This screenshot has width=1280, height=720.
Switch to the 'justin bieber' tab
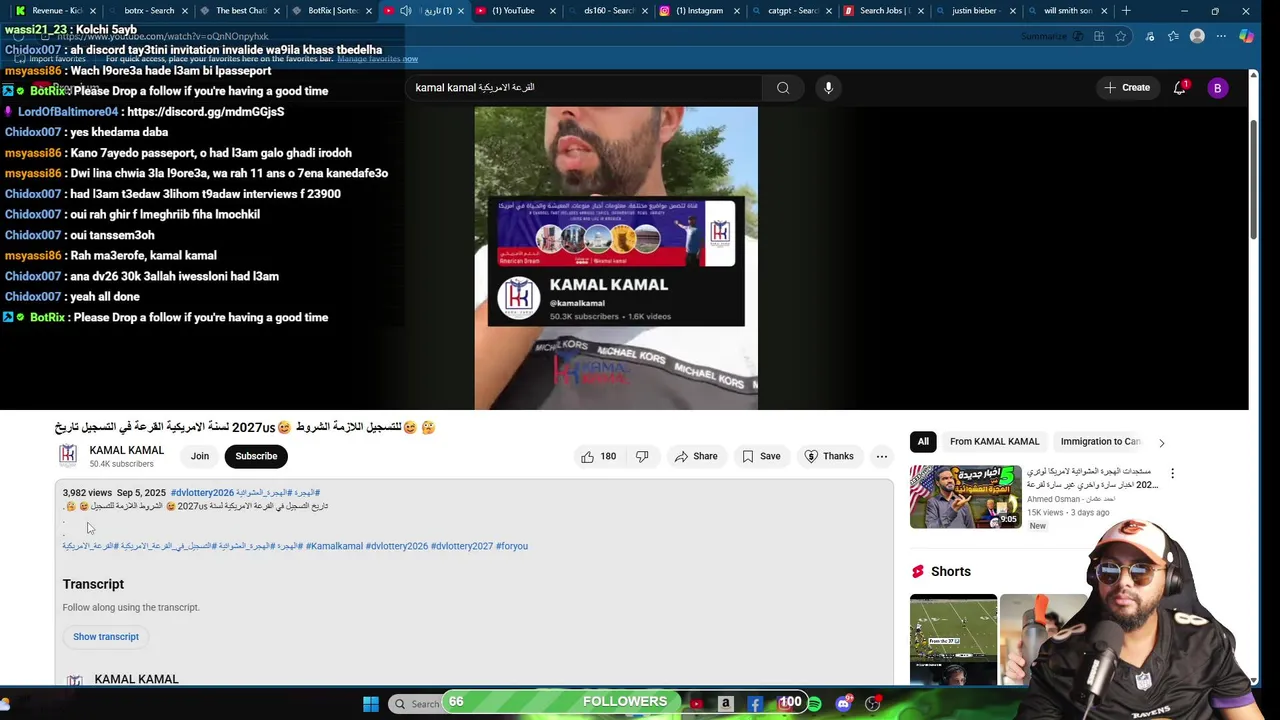tap(977, 11)
